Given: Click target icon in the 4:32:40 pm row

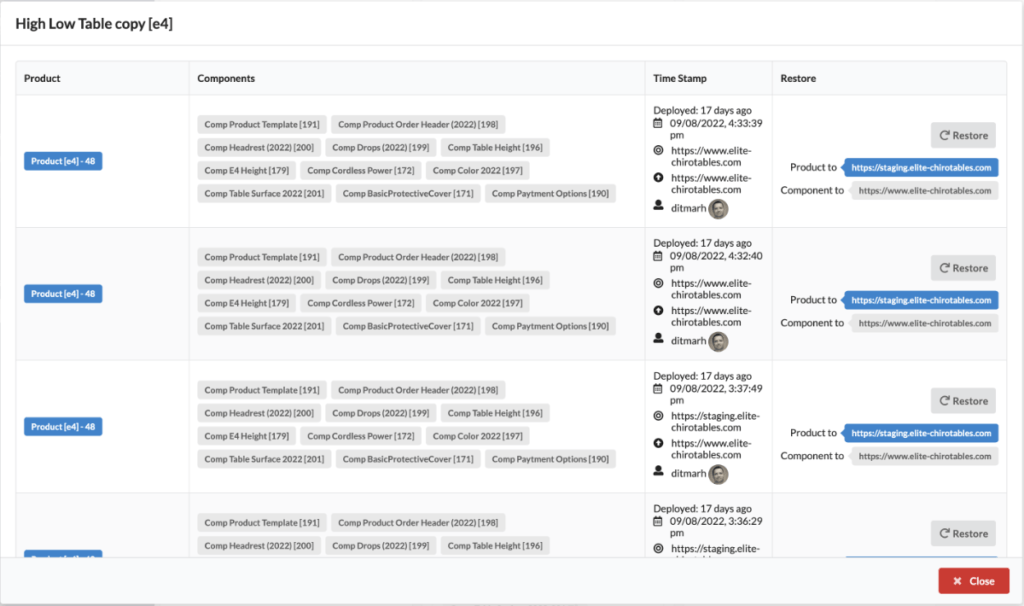Looking at the screenshot, I should pyautogui.click(x=658, y=283).
